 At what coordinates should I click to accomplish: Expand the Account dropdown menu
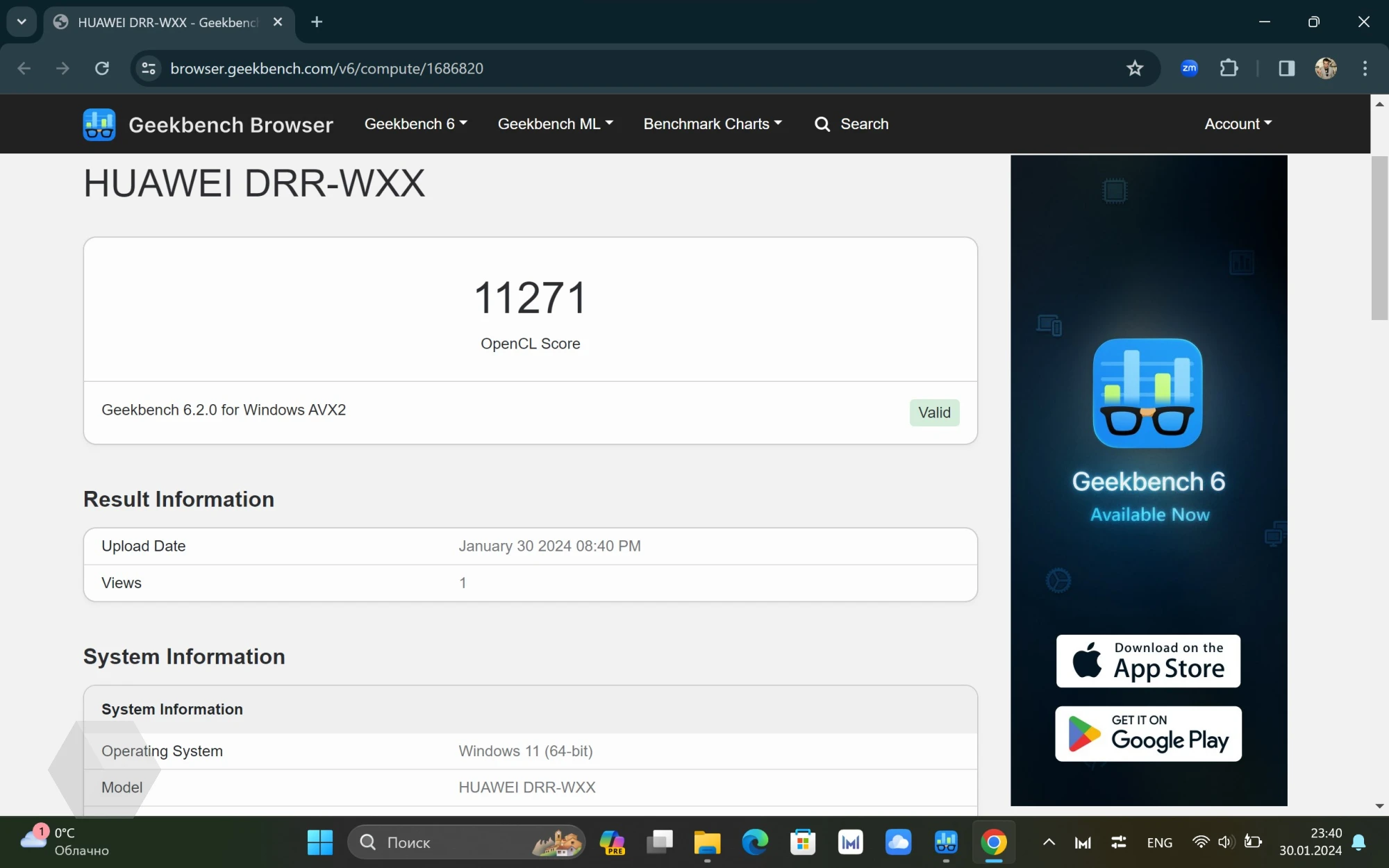click(1238, 124)
